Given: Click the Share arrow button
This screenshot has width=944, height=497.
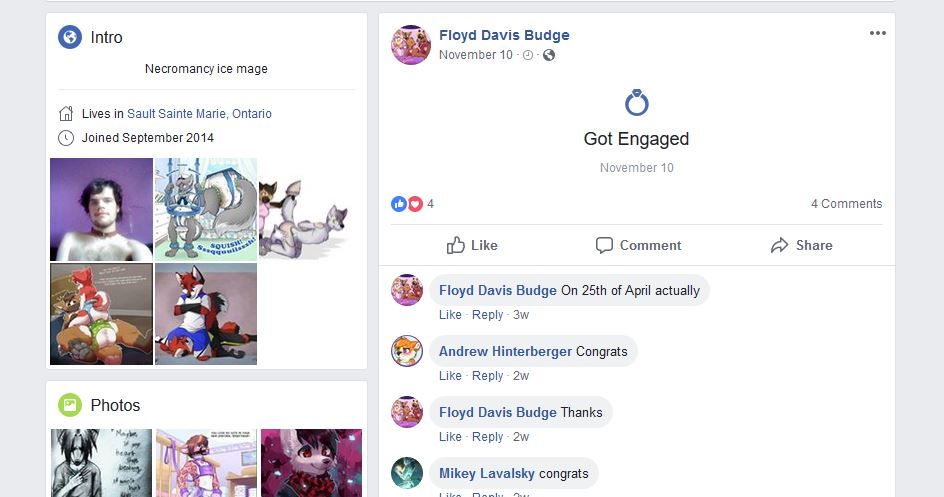Looking at the screenshot, I should (801, 245).
